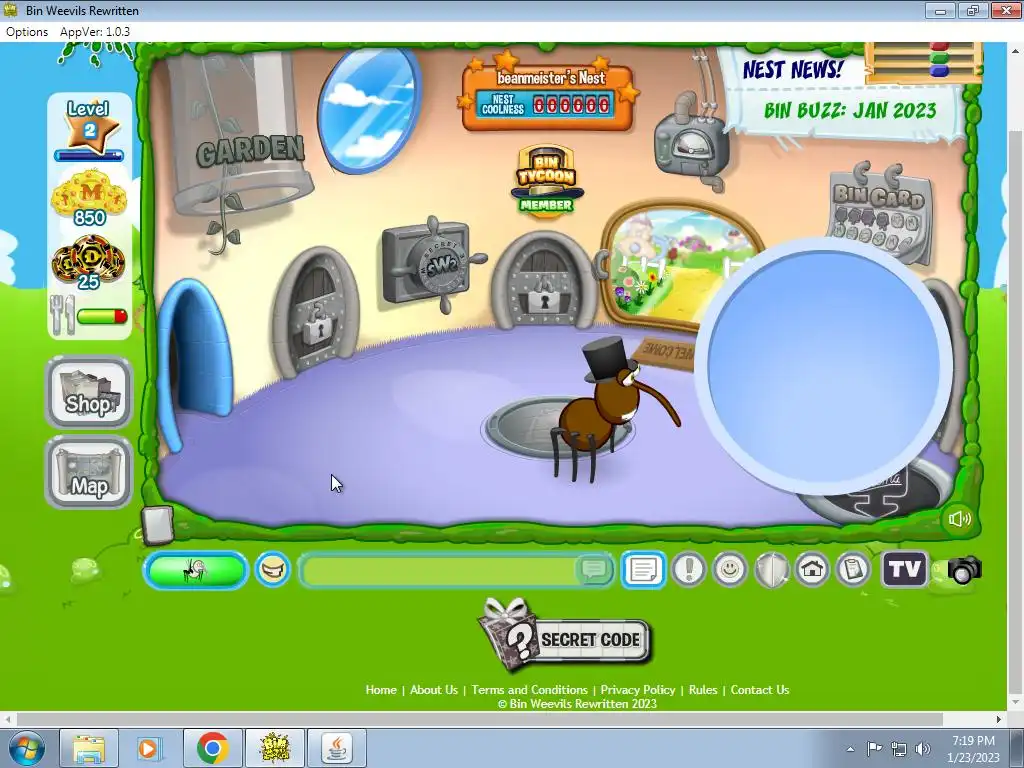Click the Dosh coins pile showing 25

tap(89, 263)
